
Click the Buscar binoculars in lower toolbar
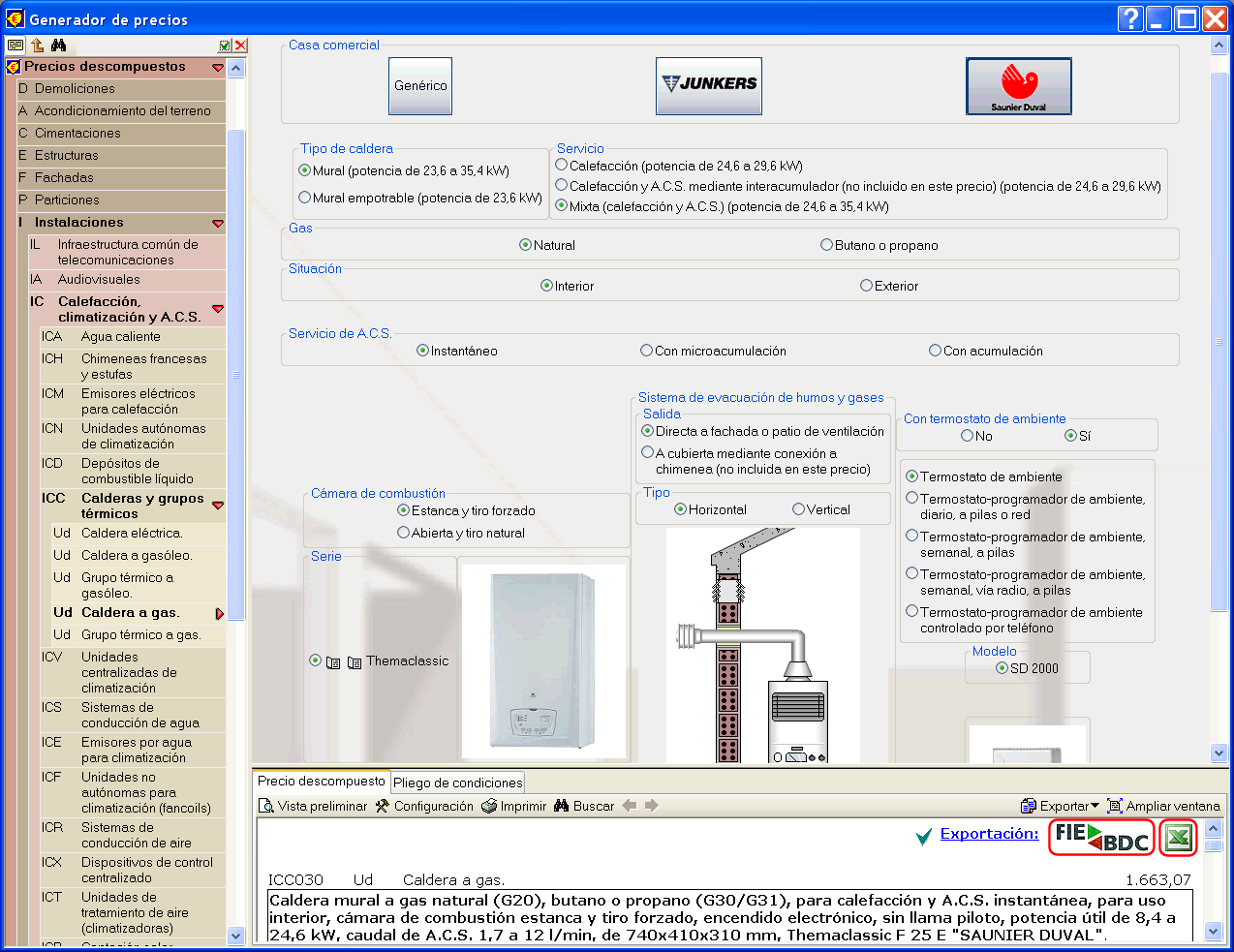[561, 806]
